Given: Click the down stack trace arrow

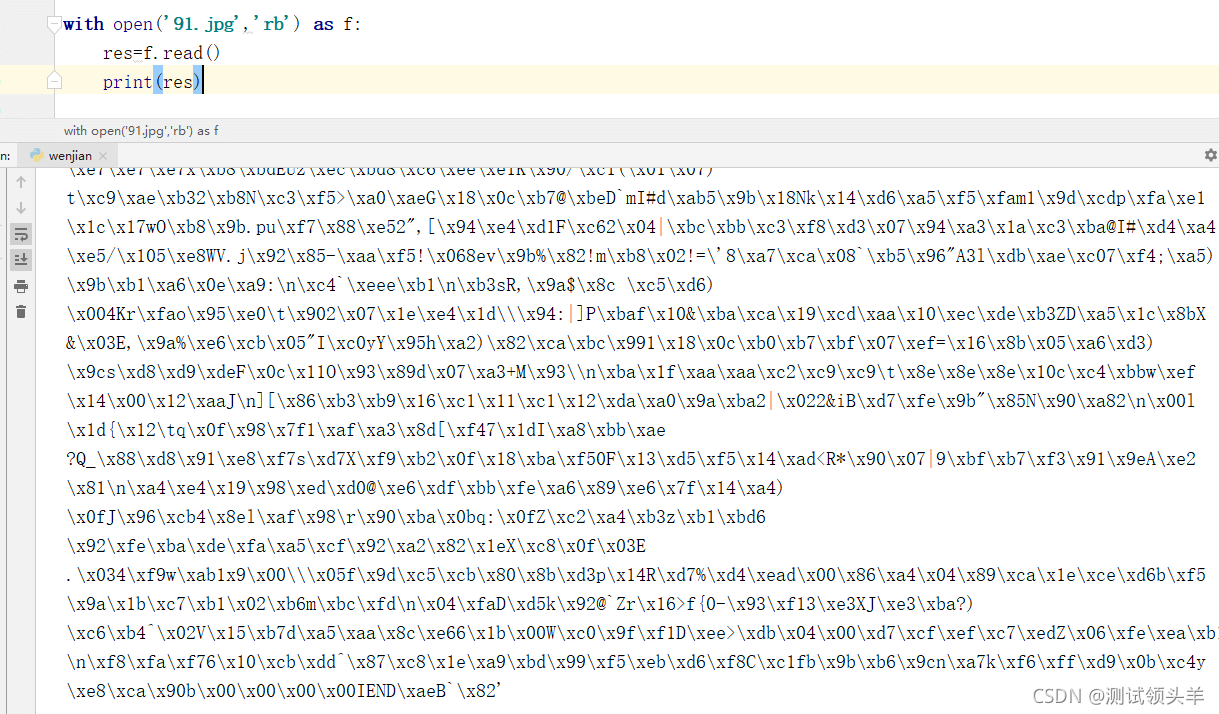Looking at the screenshot, I should [x=21, y=208].
